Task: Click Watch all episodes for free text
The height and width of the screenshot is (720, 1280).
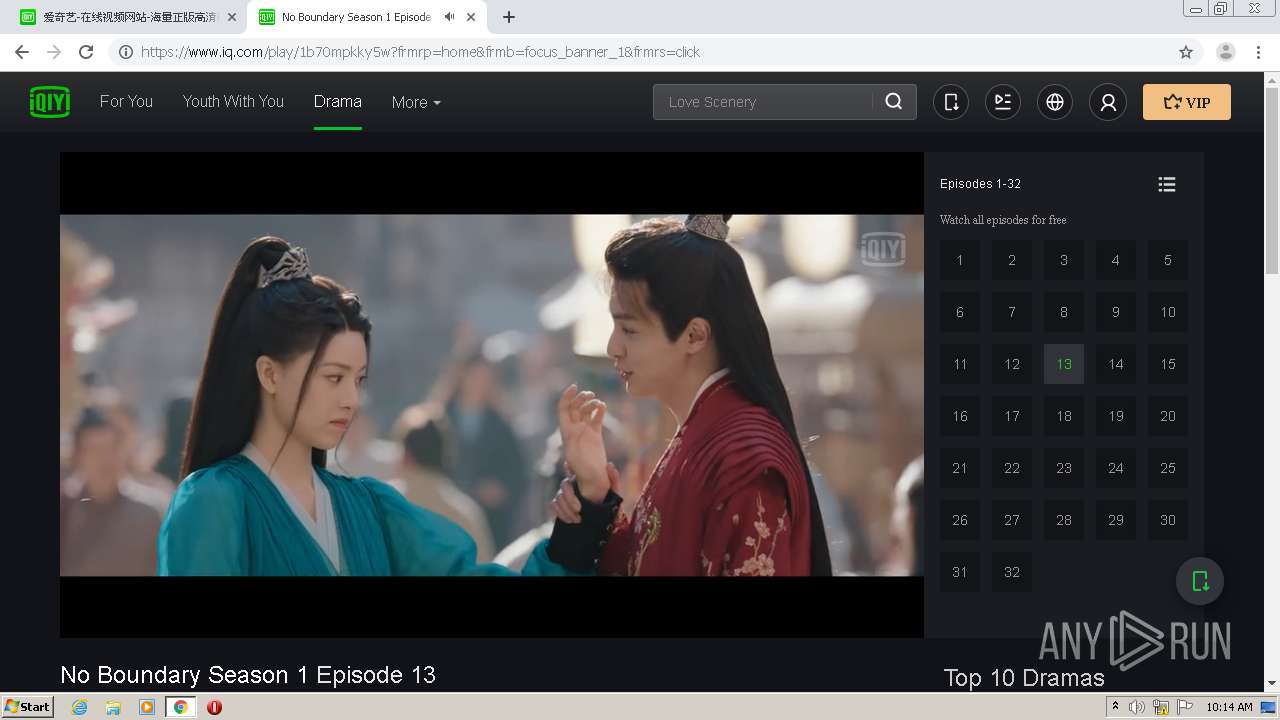Action: pyautogui.click(x=1003, y=220)
